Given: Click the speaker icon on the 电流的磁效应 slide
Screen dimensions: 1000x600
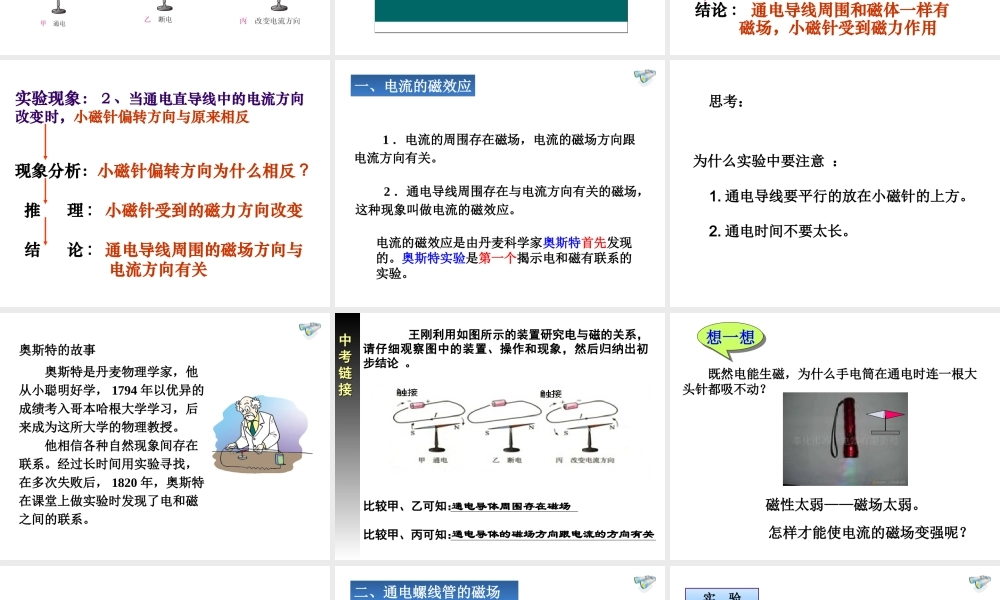Looking at the screenshot, I should 645,77.
